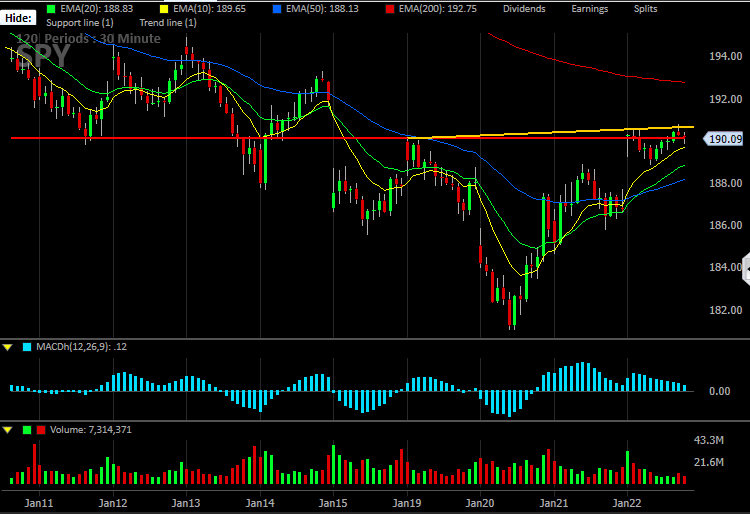Toggle the yellow EMA(10) color swatch
This screenshot has width=750, height=514.
pos(164,9)
